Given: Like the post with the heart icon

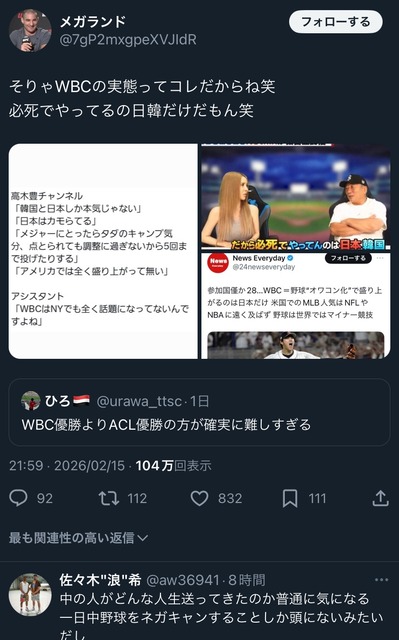Looking at the screenshot, I should 200,498.
